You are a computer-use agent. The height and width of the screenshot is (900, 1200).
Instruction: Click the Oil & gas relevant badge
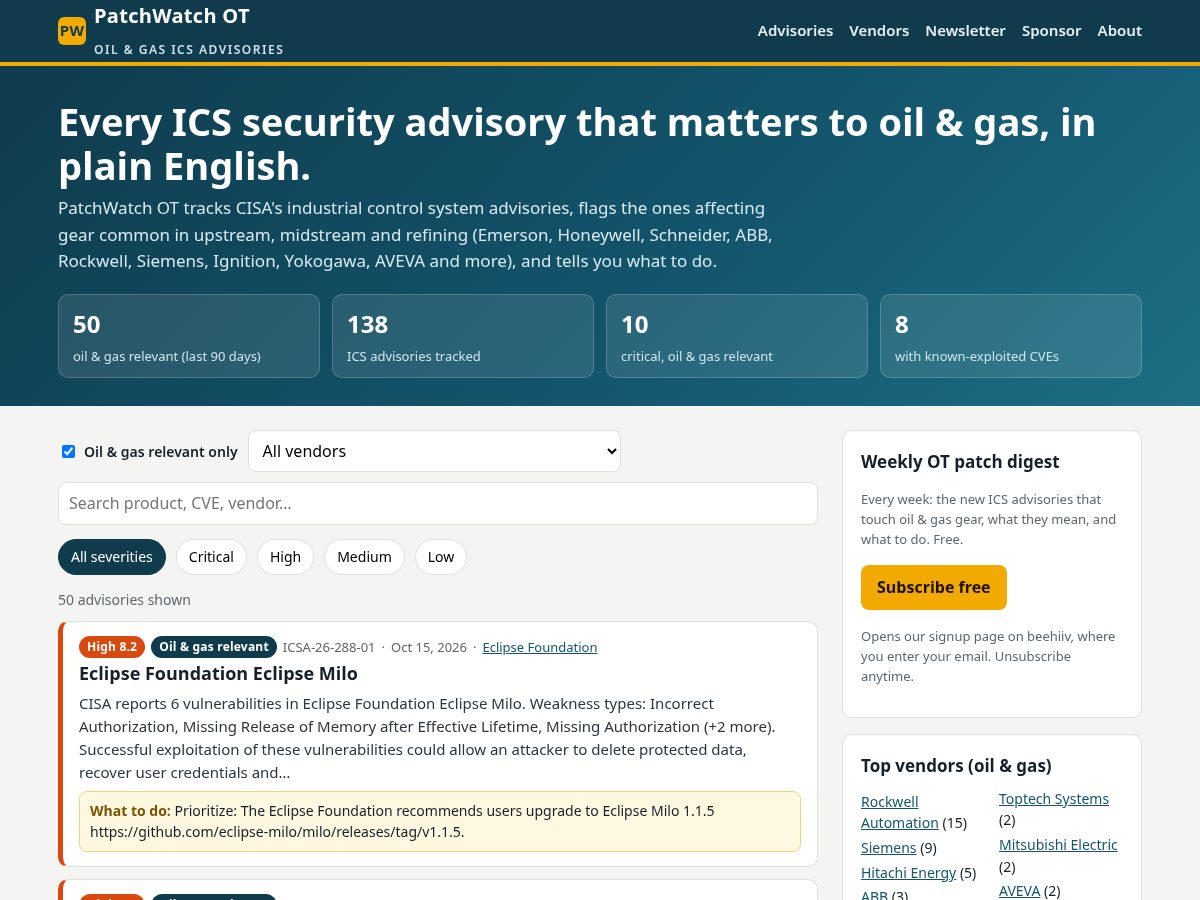tap(214, 647)
